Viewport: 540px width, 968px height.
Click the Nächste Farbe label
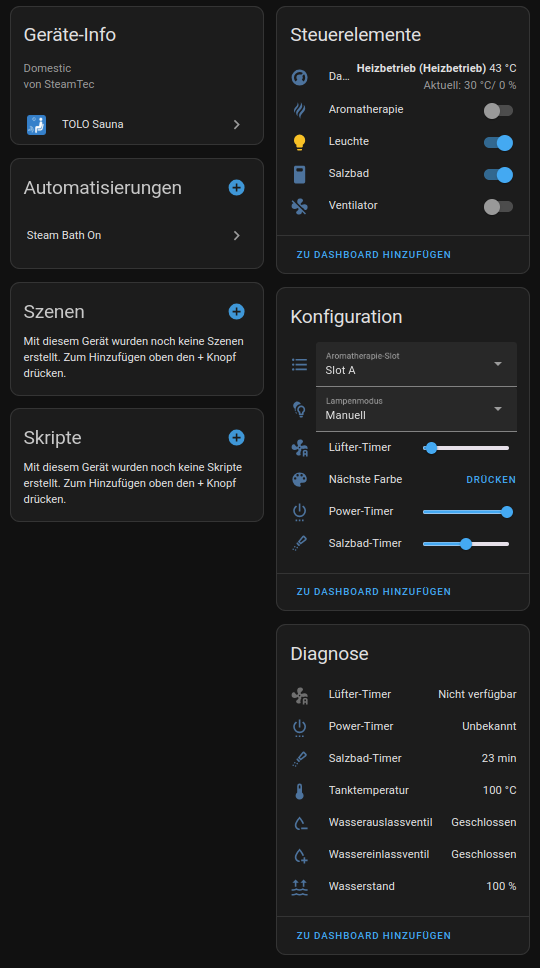365,479
